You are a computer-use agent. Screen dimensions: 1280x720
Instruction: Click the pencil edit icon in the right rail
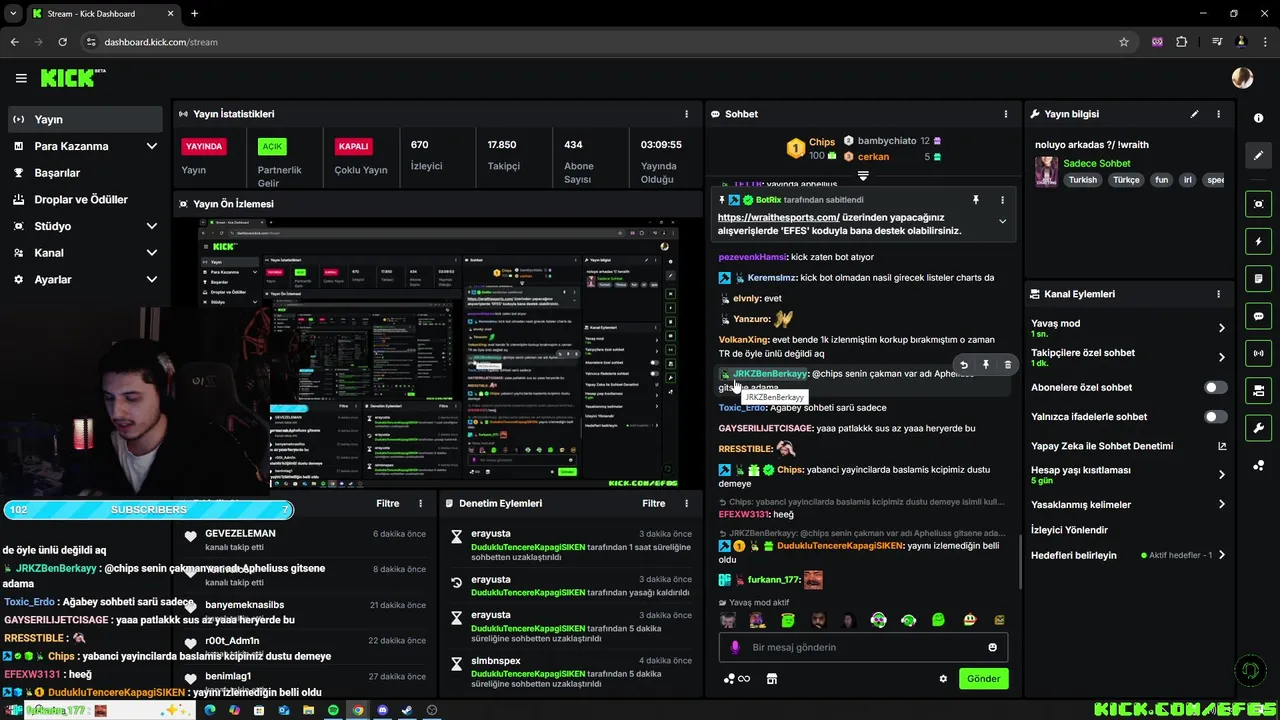click(x=1258, y=156)
